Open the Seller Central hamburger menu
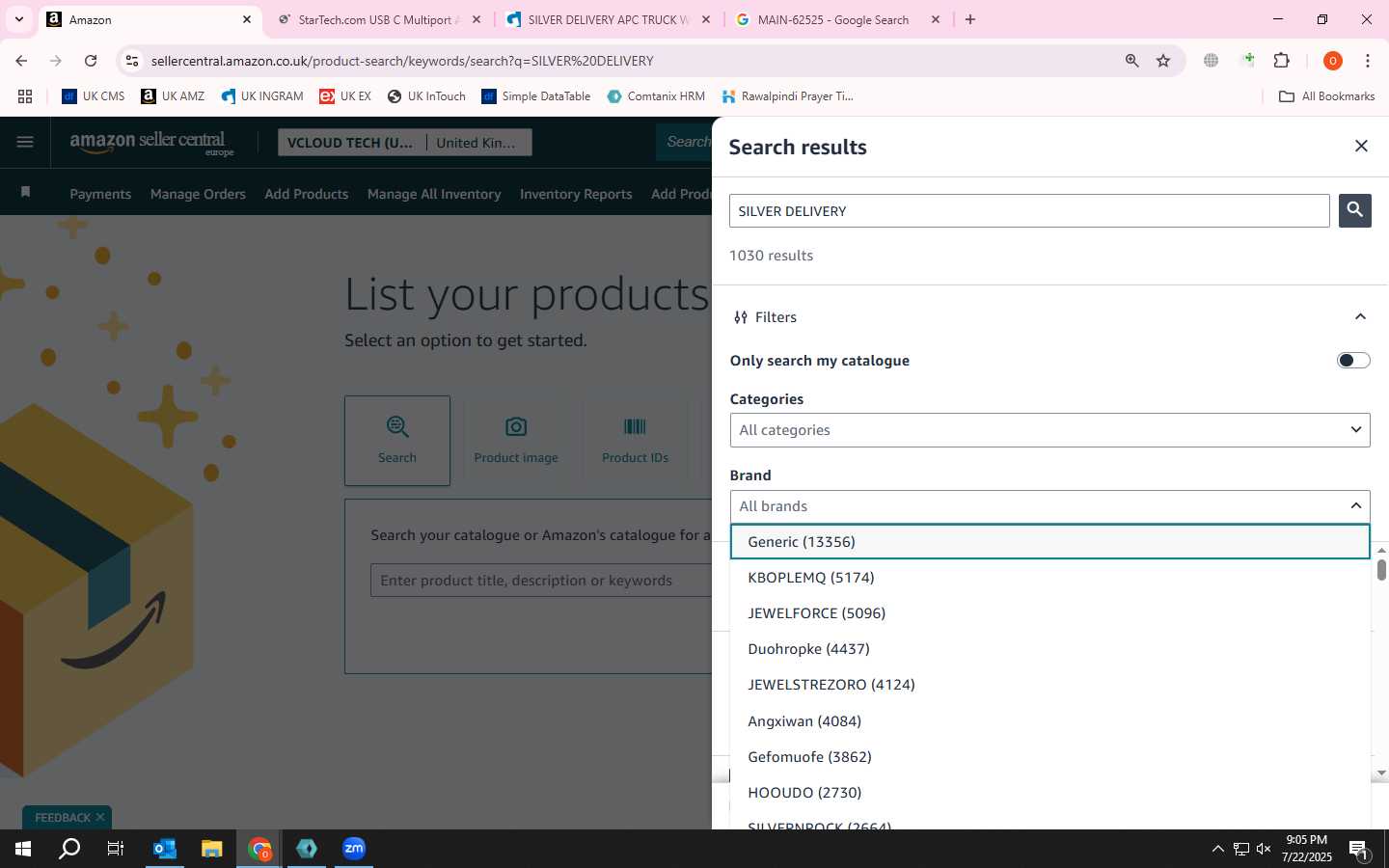Screen dimensions: 1389x868 pos(25,142)
